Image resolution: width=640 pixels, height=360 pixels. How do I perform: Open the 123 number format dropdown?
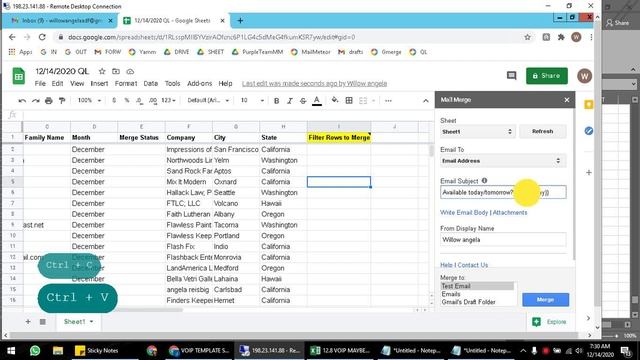click(168, 100)
